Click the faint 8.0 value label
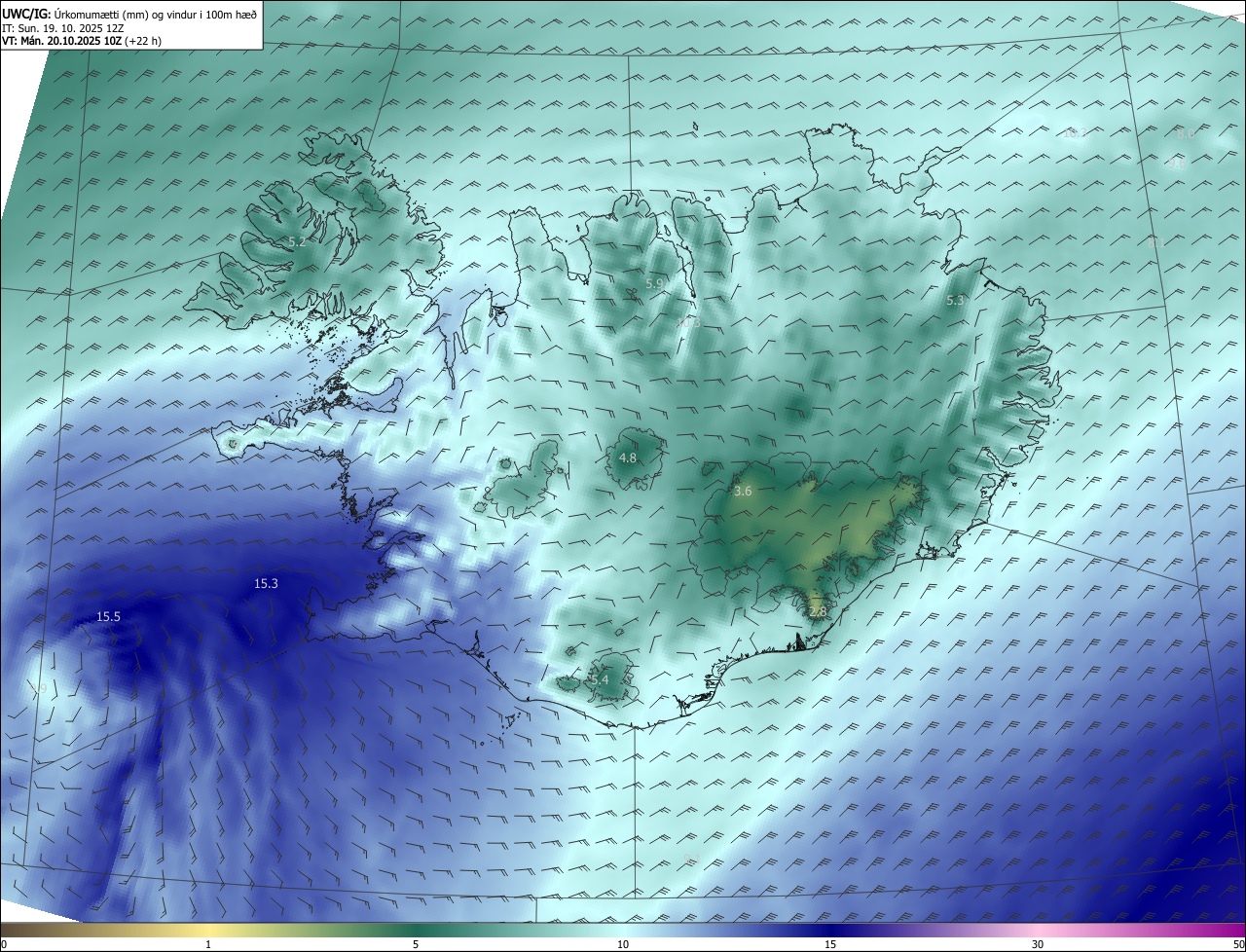1246x952 pixels. point(1185,134)
